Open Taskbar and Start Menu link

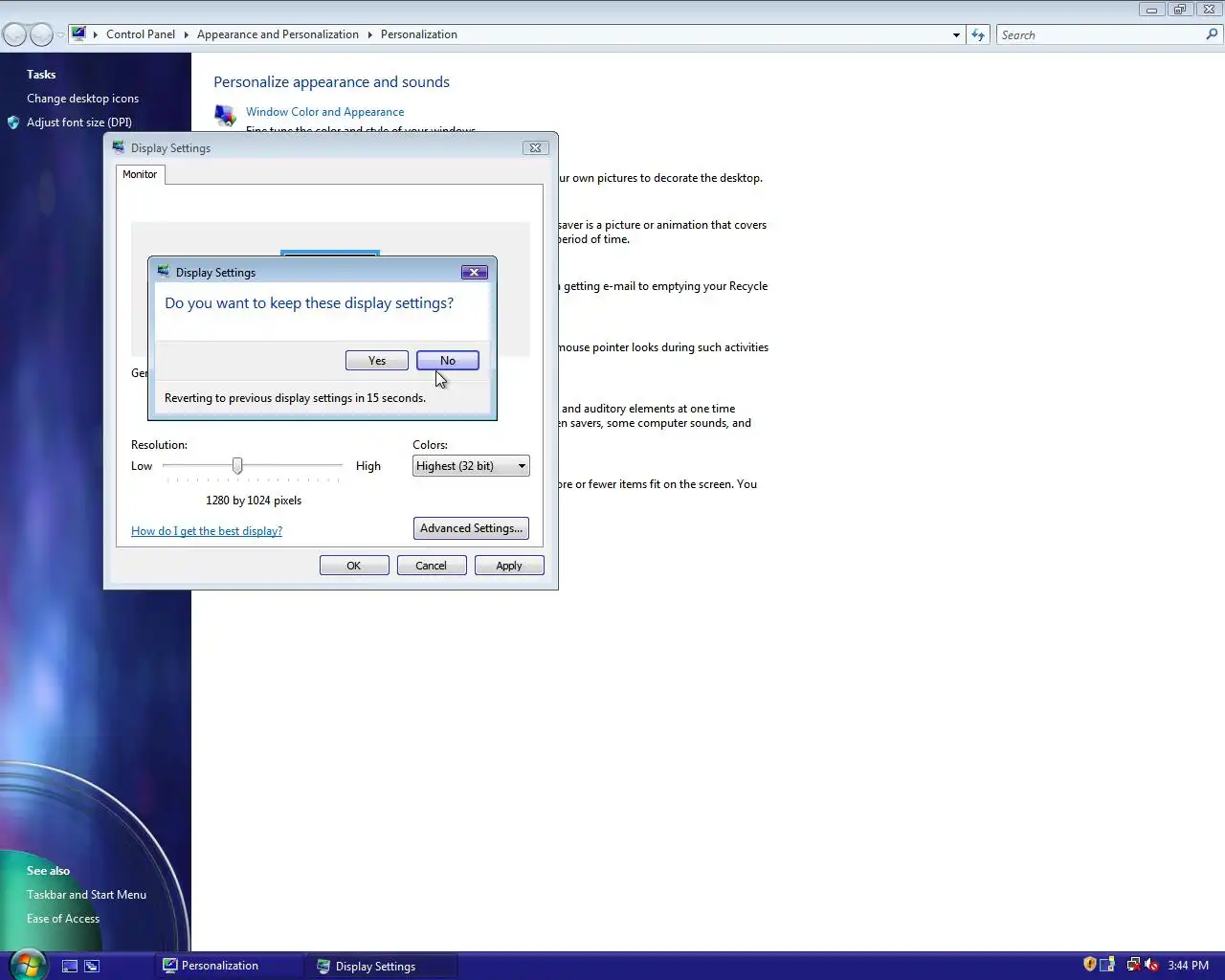86,895
